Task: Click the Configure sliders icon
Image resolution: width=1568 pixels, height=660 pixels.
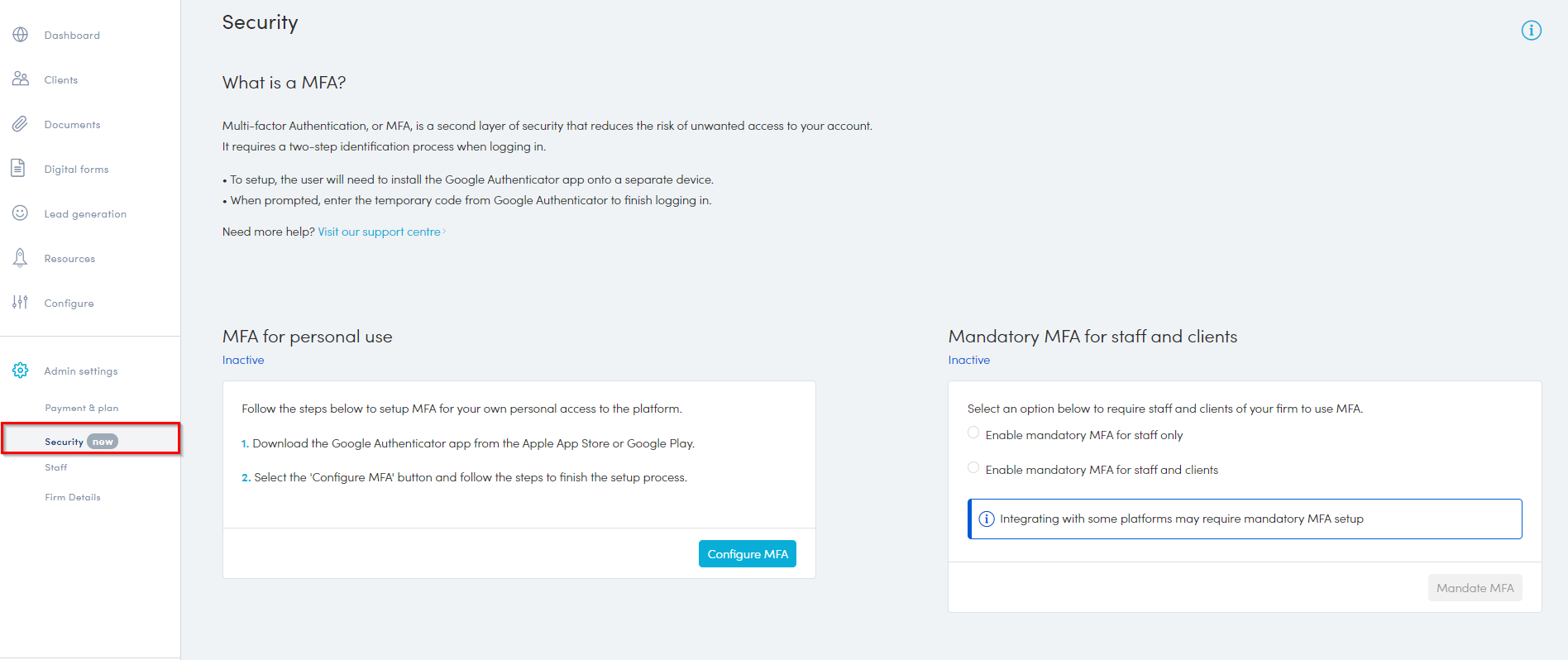Action: point(21,303)
